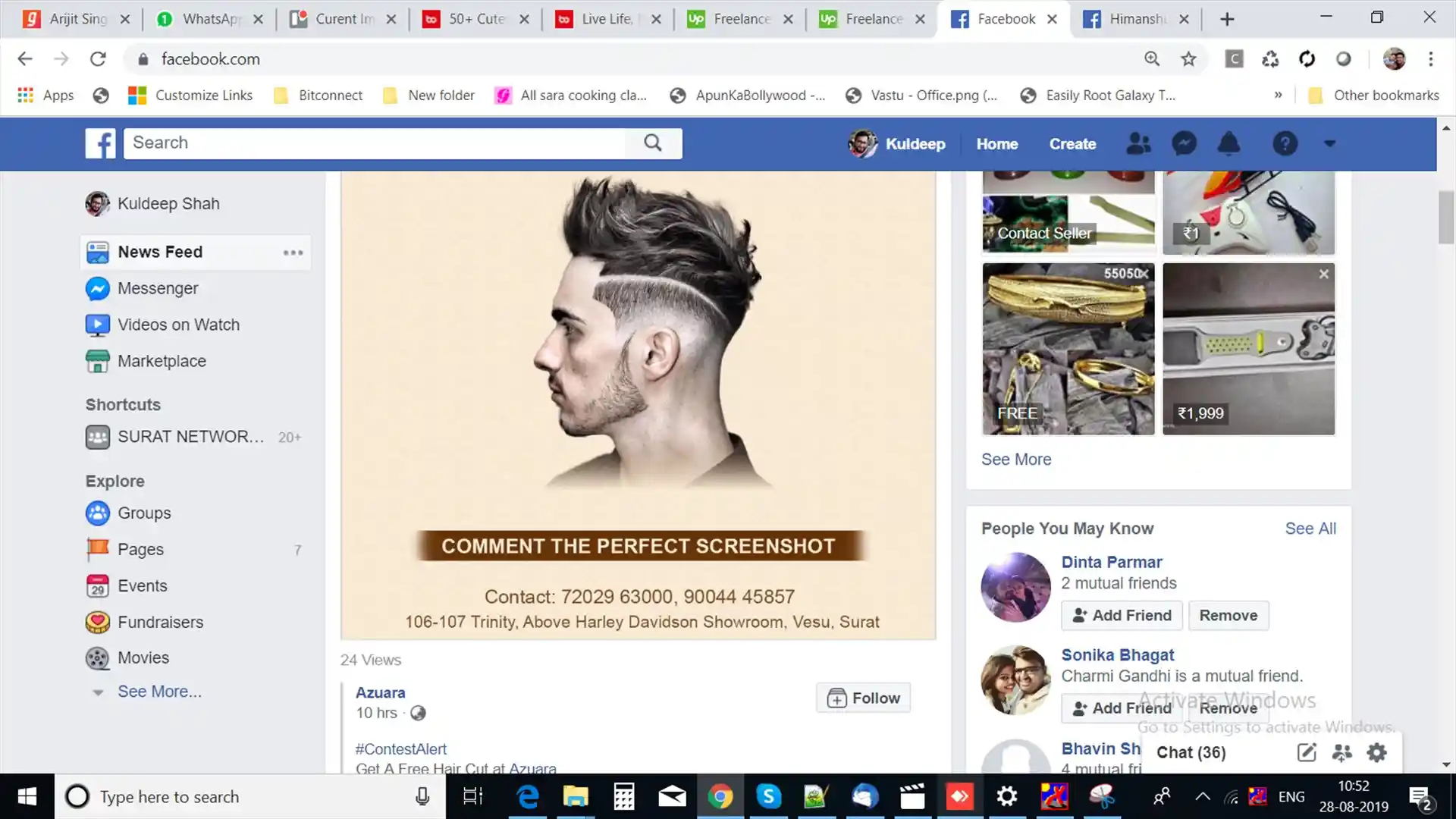Image resolution: width=1456 pixels, height=819 pixels.
Task: Expand See More in Explore section
Action: [159, 692]
